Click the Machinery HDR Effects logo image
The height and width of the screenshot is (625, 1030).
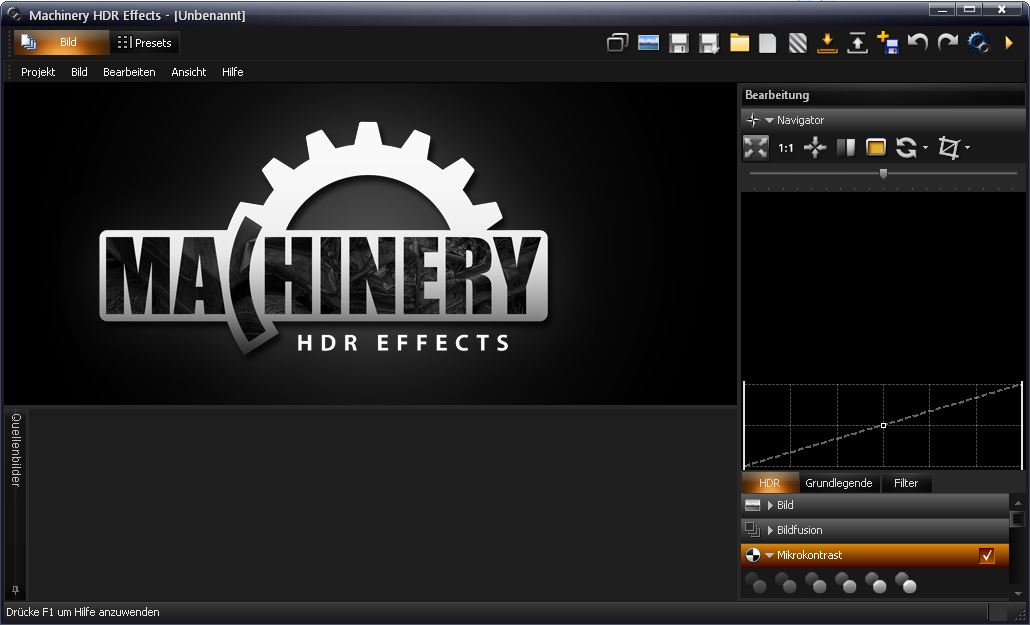click(x=324, y=240)
